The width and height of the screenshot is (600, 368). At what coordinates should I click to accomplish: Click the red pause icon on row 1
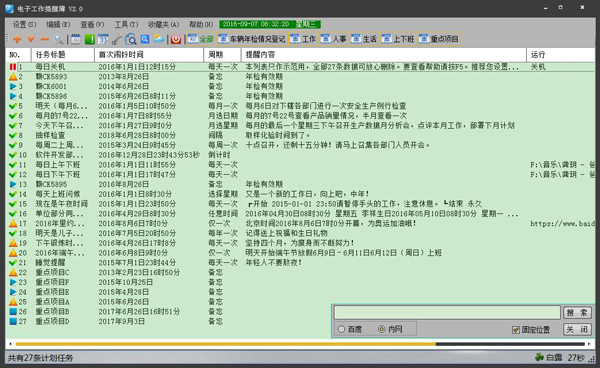(13, 67)
